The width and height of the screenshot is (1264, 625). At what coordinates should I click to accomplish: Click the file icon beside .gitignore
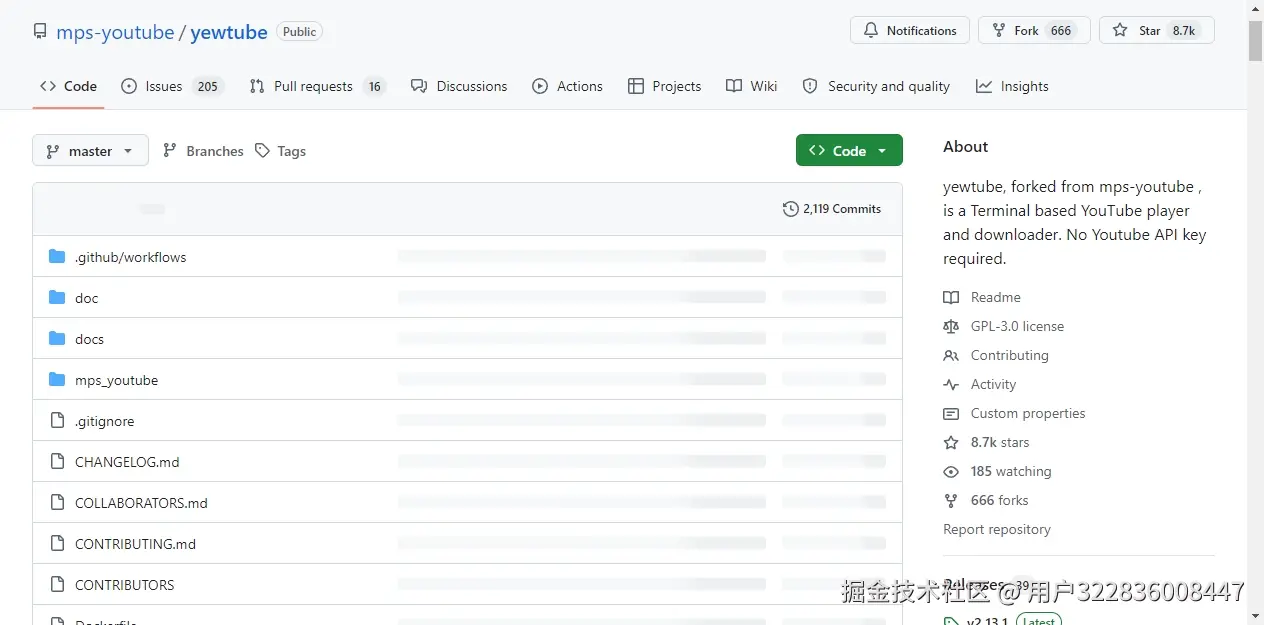point(57,421)
